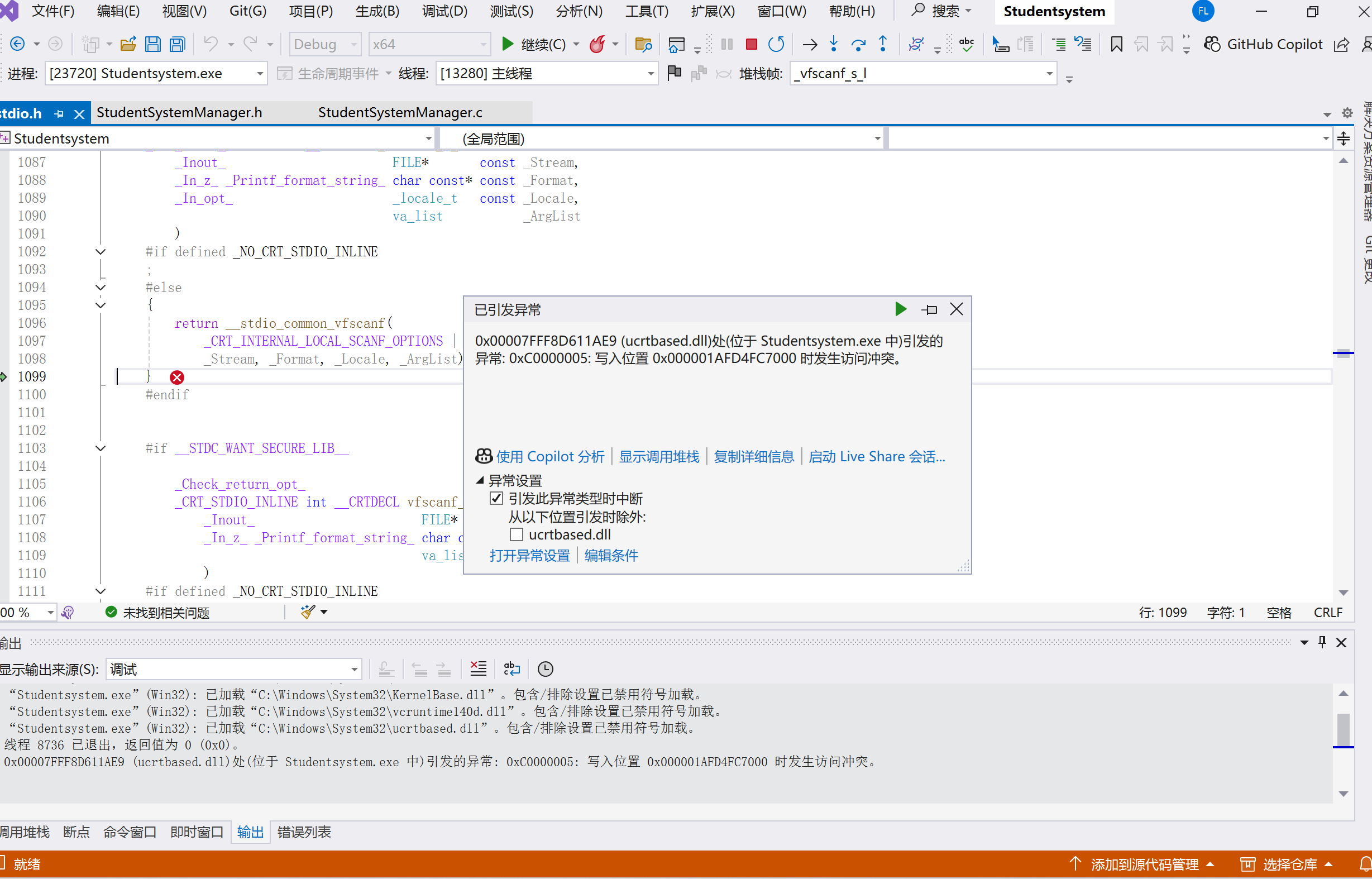Switch to StudentSystemManager.c tab

click(400, 112)
